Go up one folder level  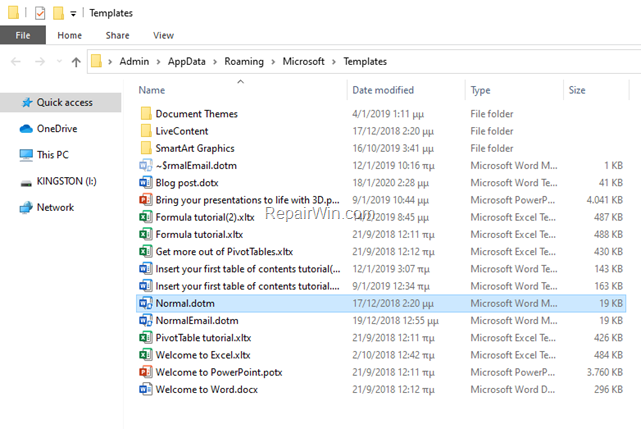pos(76,62)
